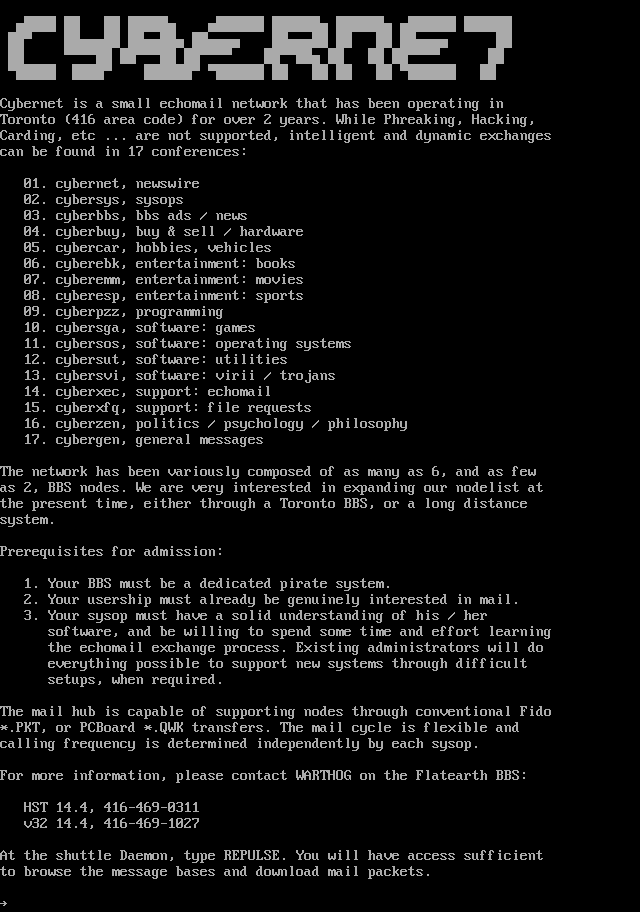Image resolution: width=640 pixels, height=912 pixels.
Task: Click cybersvi software: virii / trojans entry
Action: click(180, 376)
